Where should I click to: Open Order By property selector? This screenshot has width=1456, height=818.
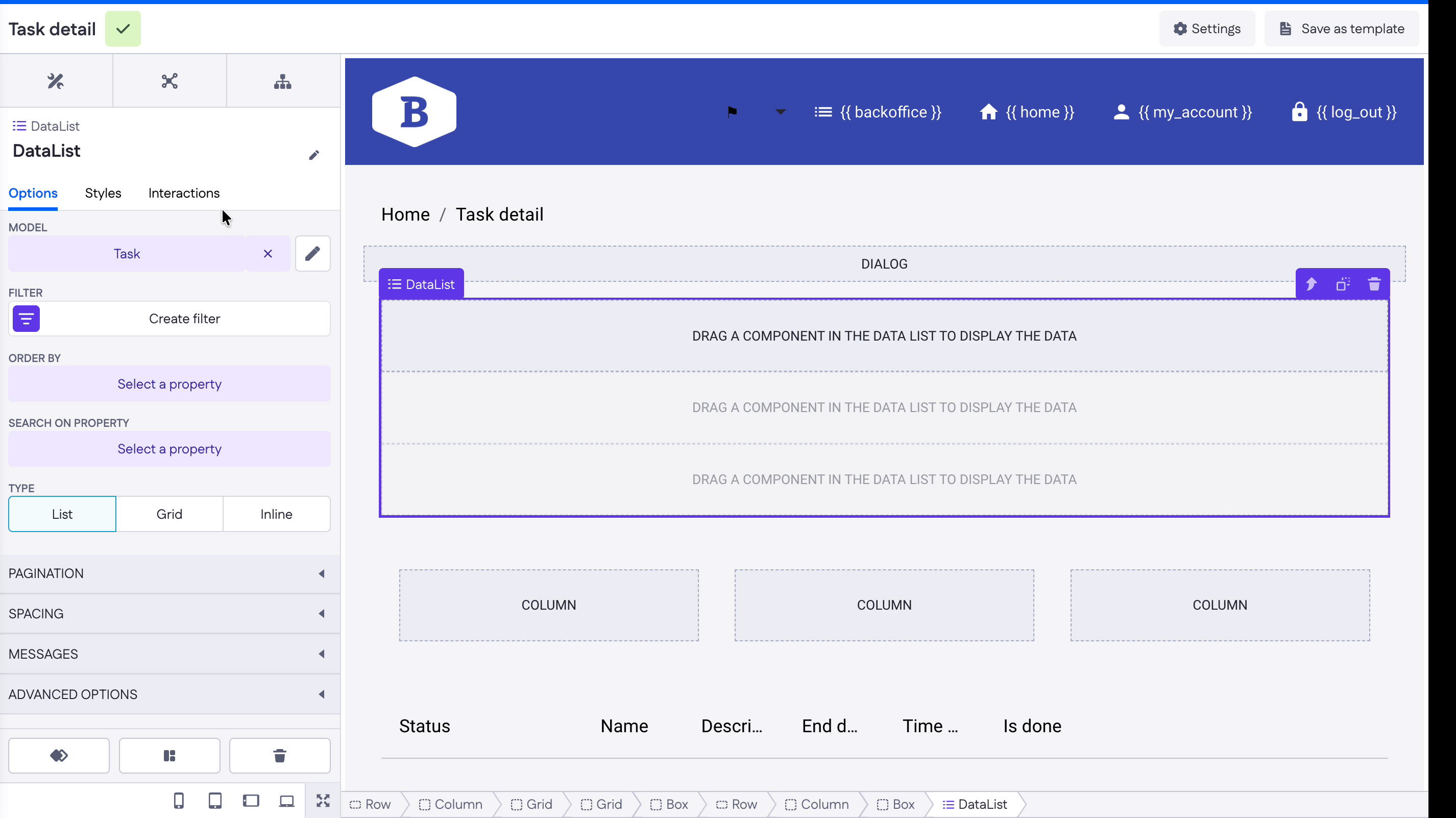(169, 384)
